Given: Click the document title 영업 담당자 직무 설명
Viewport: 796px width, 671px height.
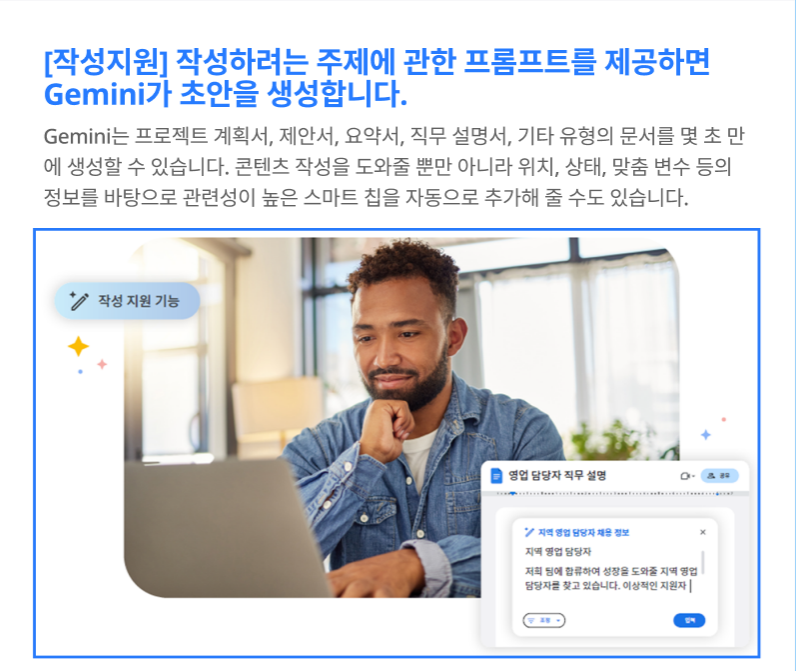Looking at the screenshot, I should coord(557,476).
